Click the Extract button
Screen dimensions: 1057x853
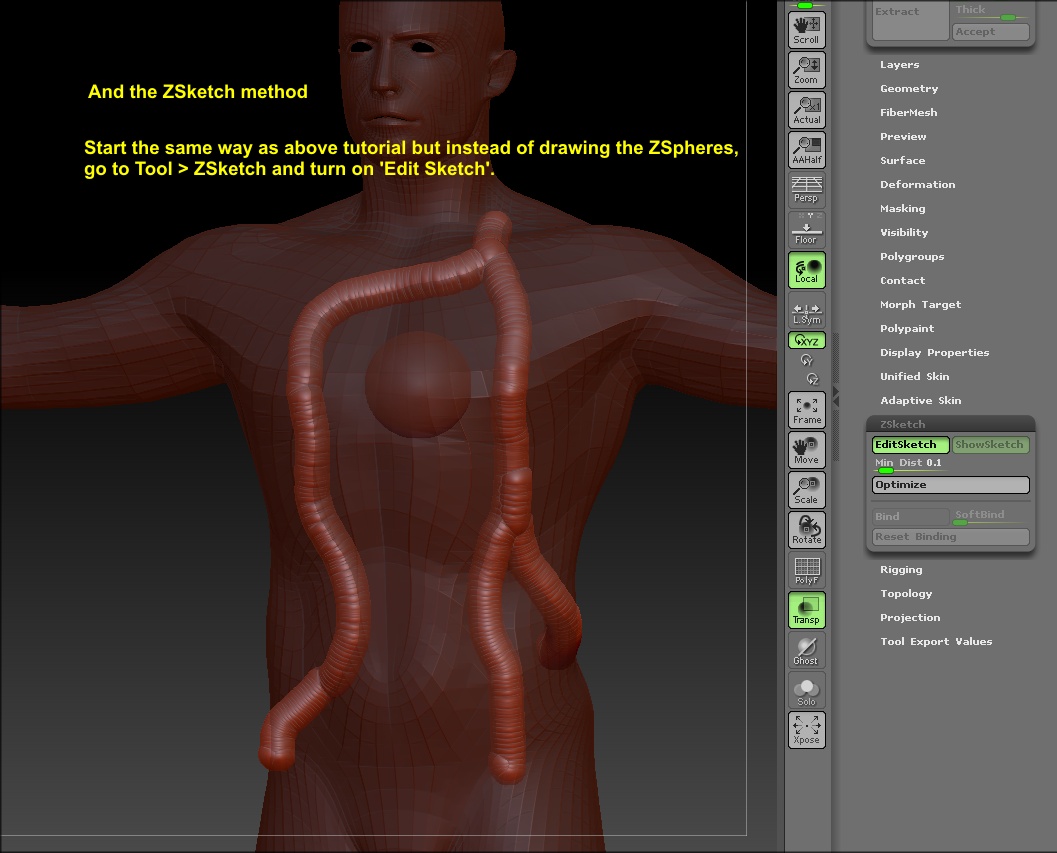tap(911, 21)
